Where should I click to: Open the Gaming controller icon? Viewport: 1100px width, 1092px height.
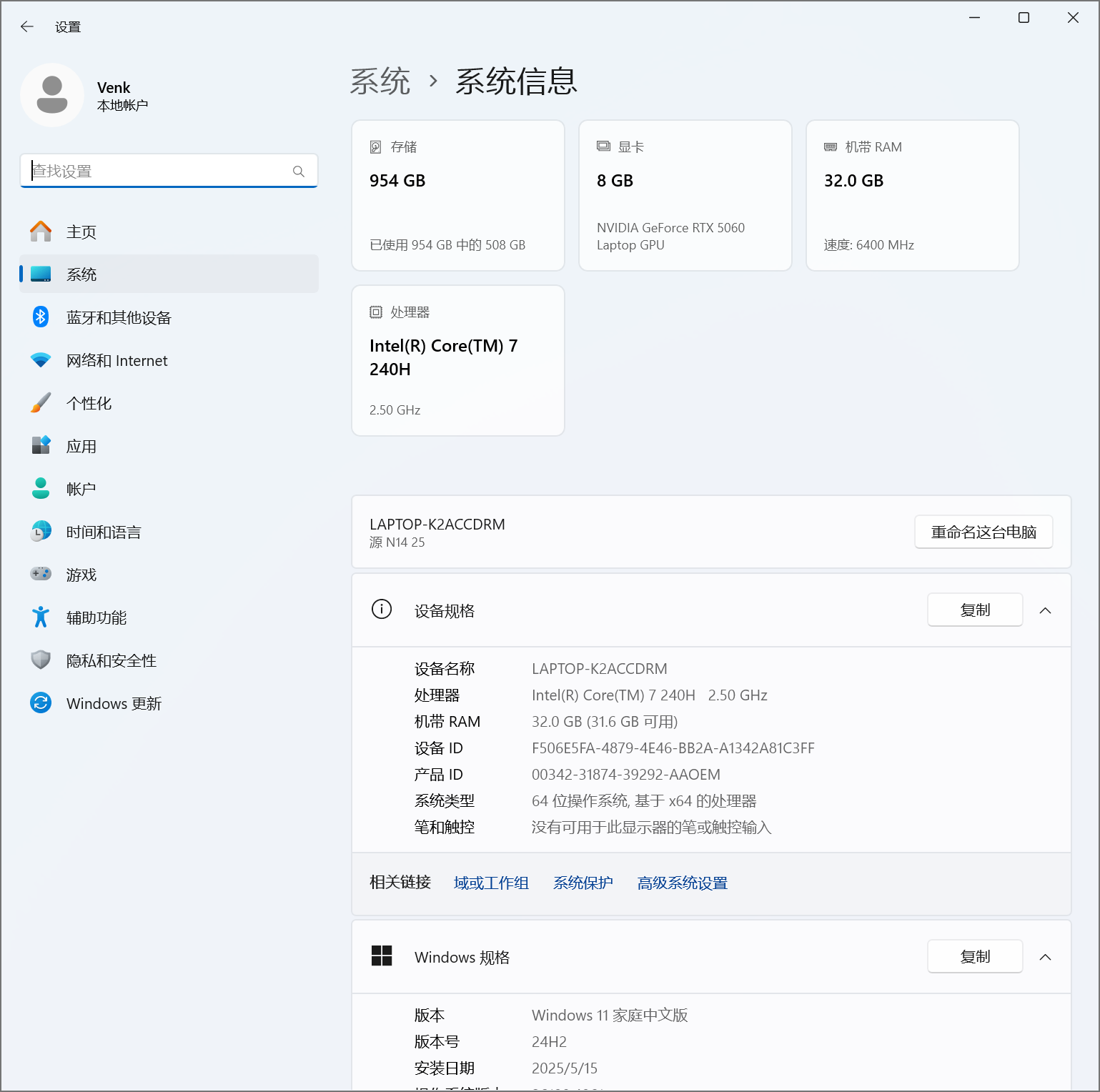click(41, 574)
